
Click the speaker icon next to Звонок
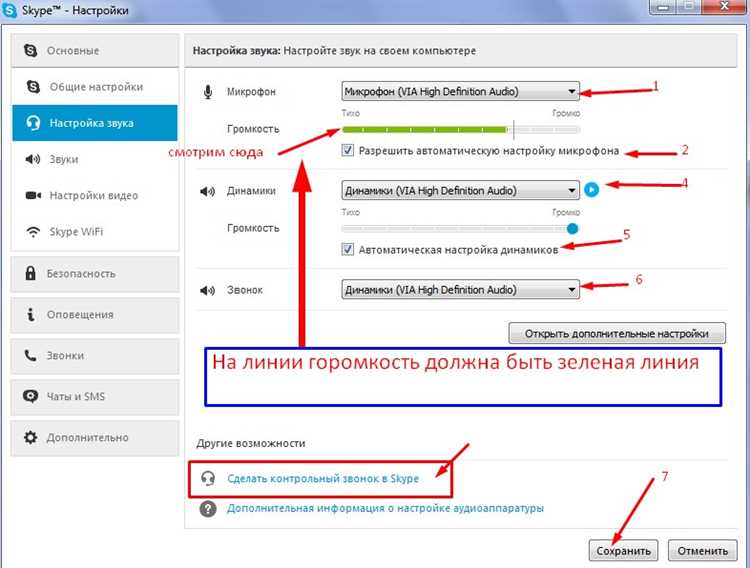click(x=208, y=290)
